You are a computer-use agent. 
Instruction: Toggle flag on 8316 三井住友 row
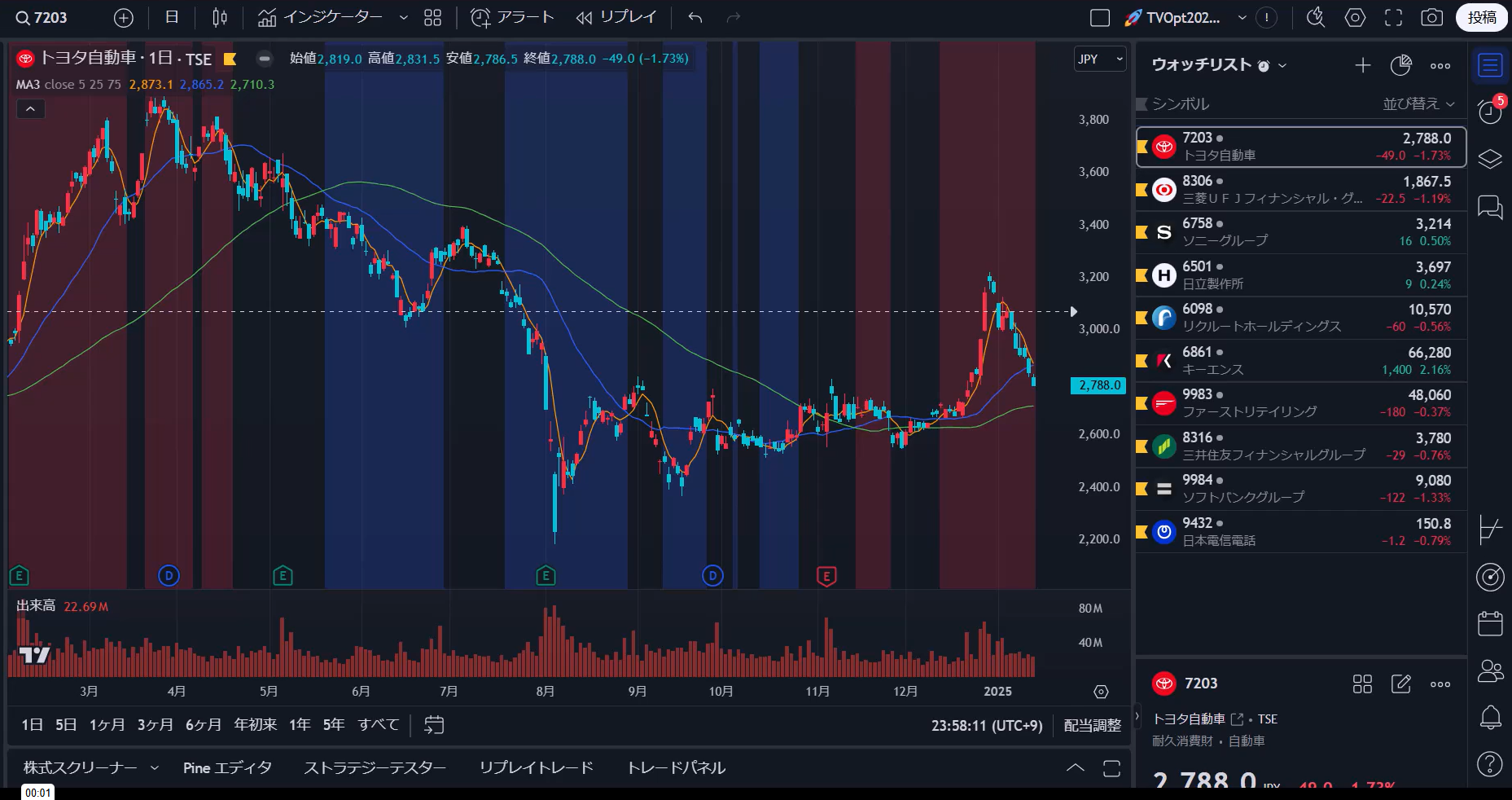click(1142, 446)
